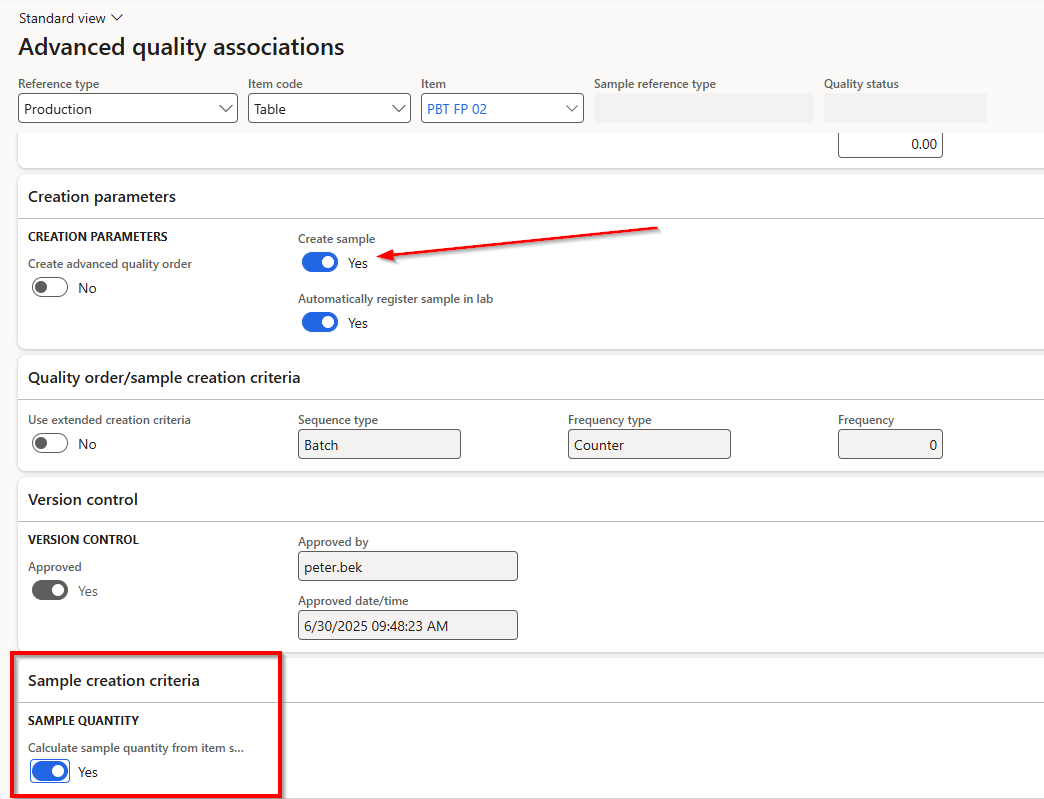Disable Automatically register sample in lab
The image size is (1044, 799).
(320, 323)
